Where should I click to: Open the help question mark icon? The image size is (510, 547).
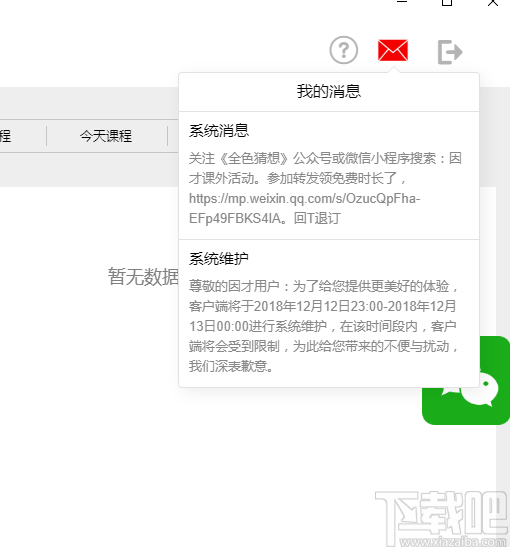[344, 50]
